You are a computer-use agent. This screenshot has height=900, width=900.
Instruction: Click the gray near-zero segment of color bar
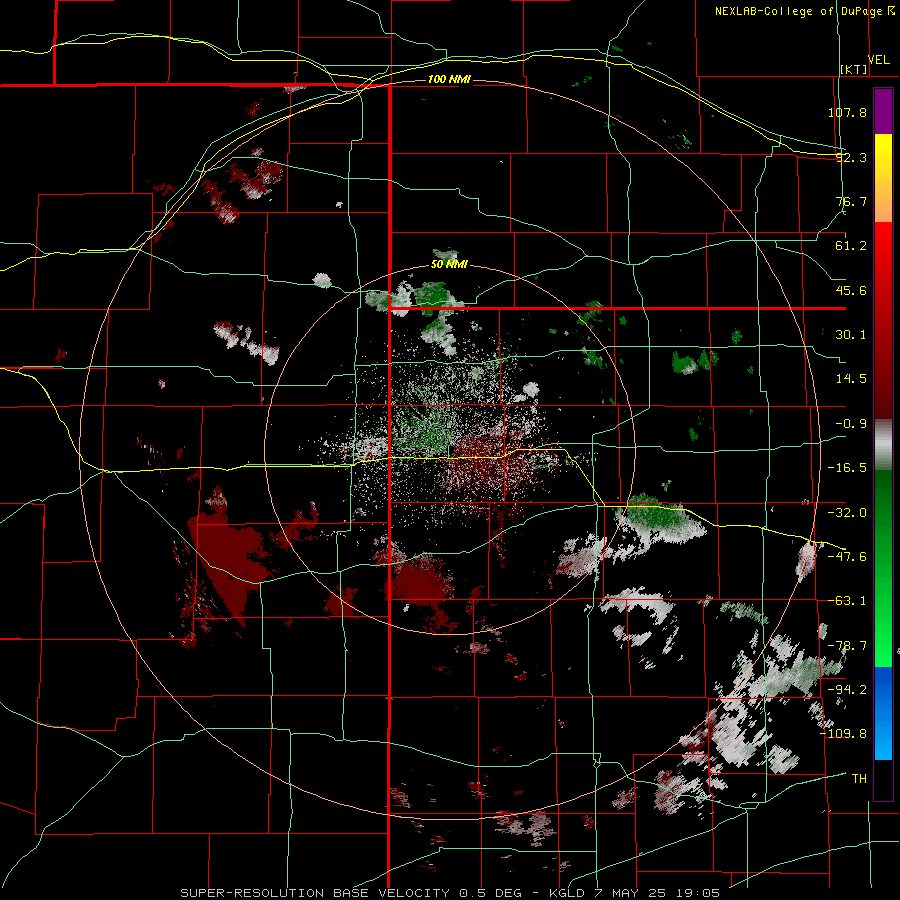(x=883, y=445)
